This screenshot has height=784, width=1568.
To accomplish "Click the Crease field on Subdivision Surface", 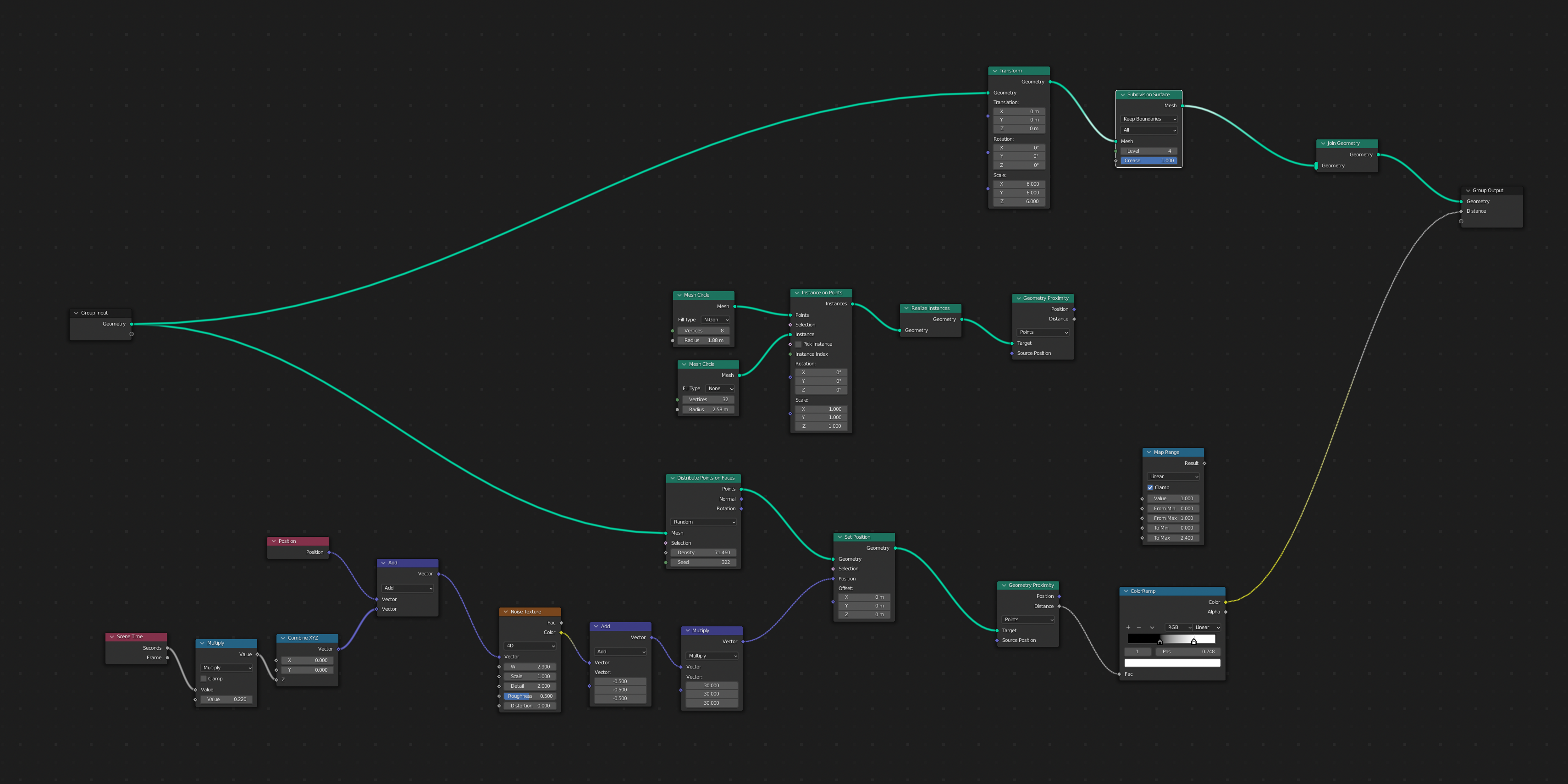I will coord(1148,160).
